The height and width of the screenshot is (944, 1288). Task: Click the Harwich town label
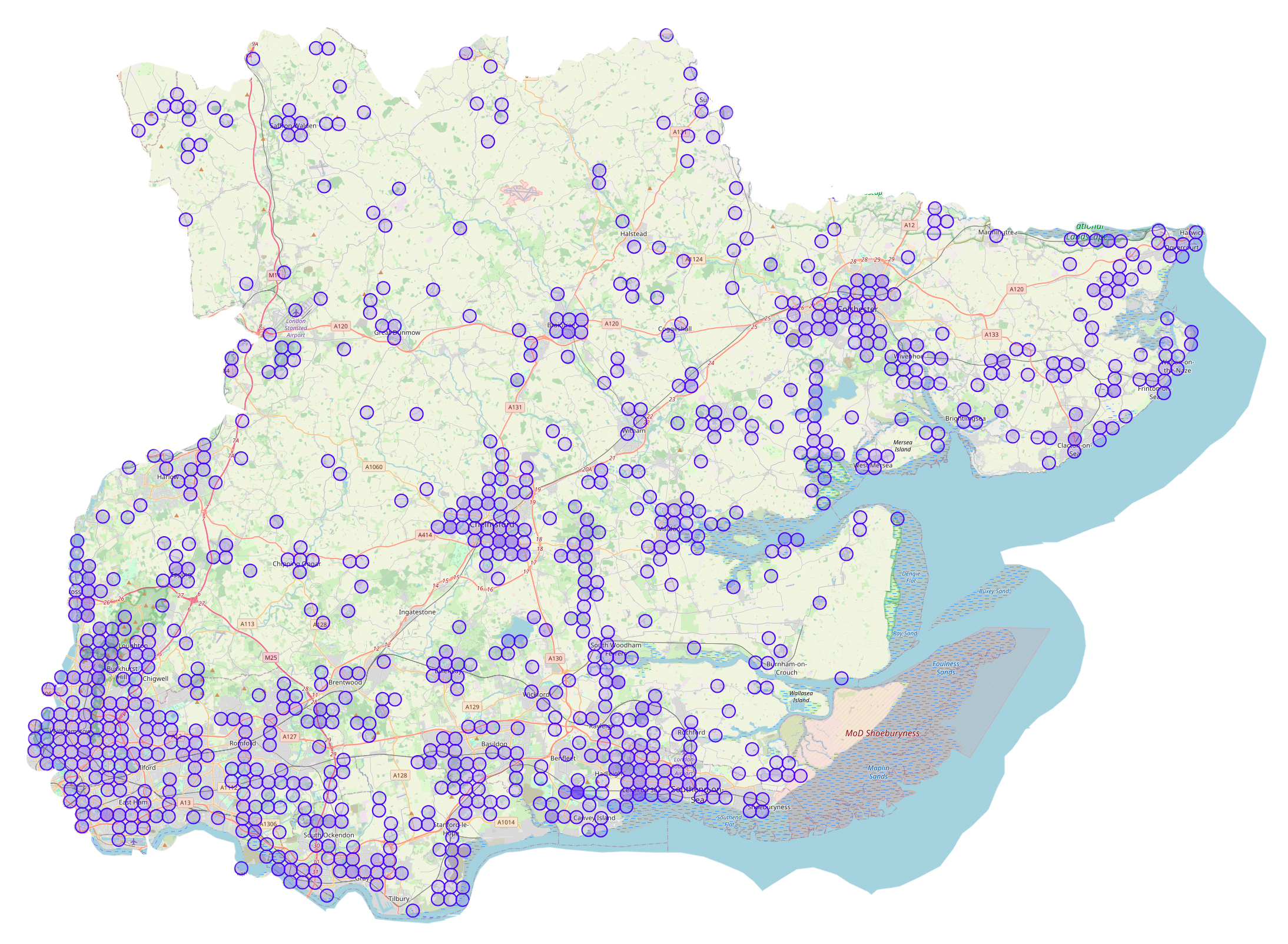point(1192,233)
